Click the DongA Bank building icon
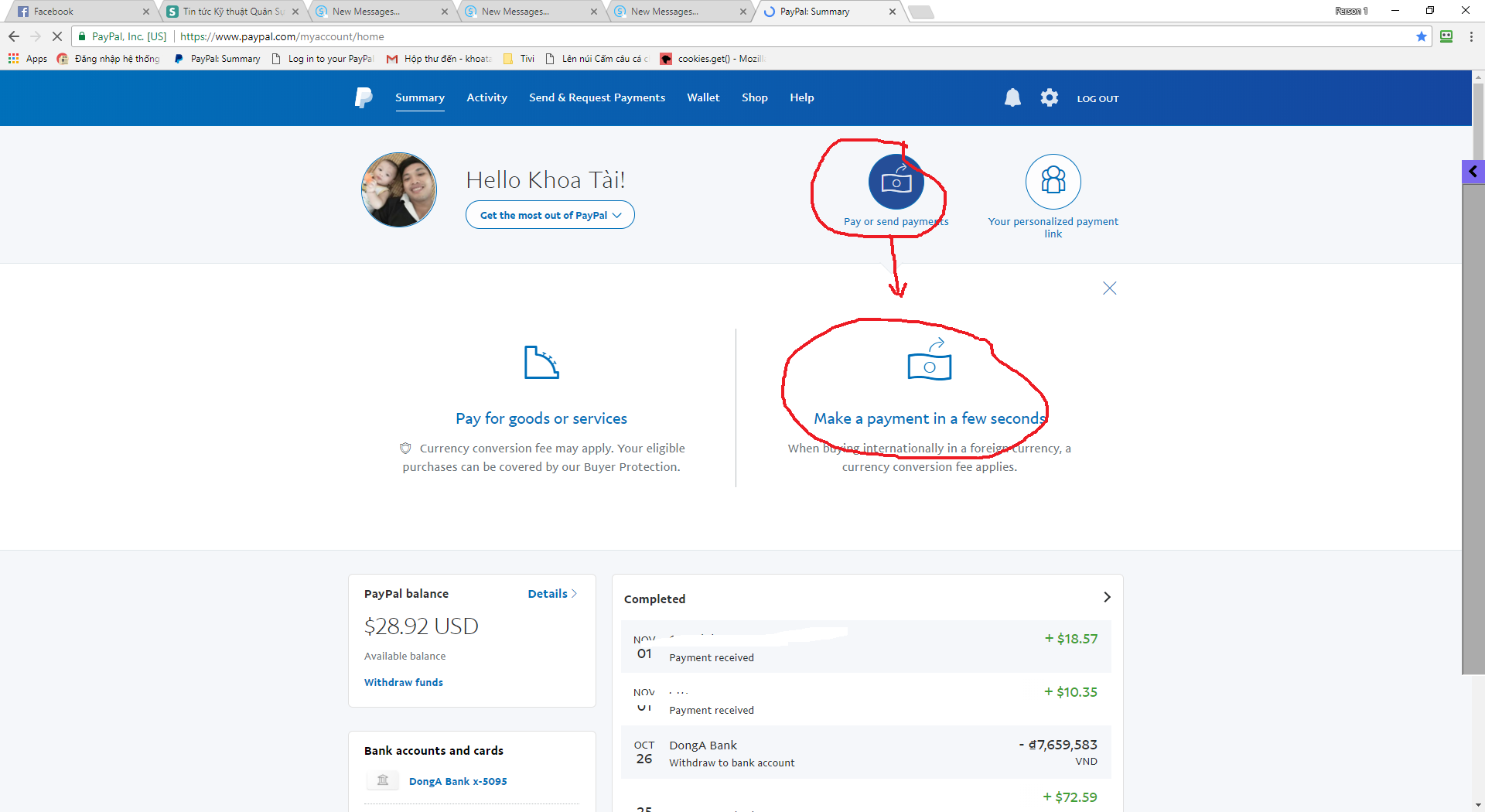This screenshot has width=1485, height=812. 383,780
